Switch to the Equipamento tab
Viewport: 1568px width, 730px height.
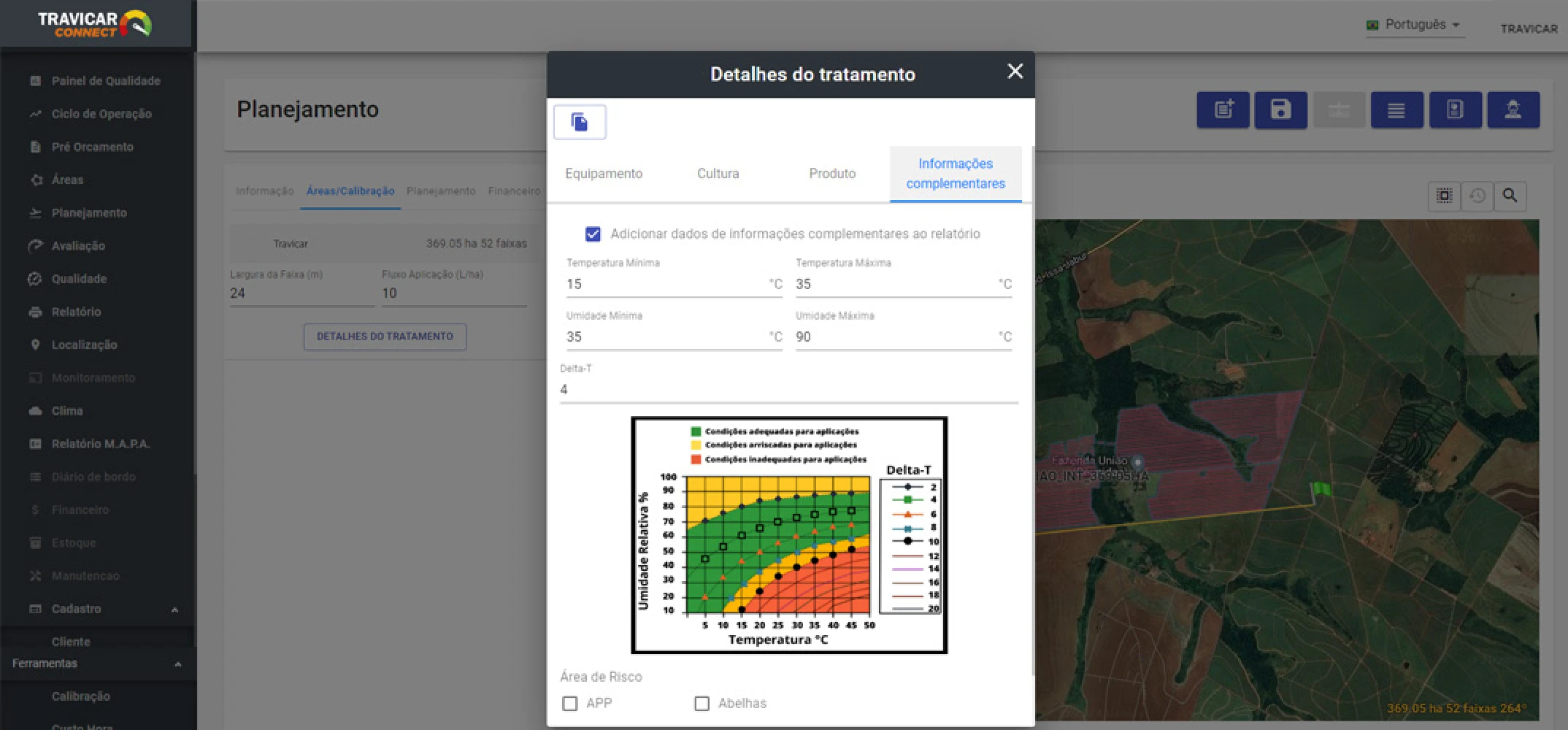[x=604, y=174]
